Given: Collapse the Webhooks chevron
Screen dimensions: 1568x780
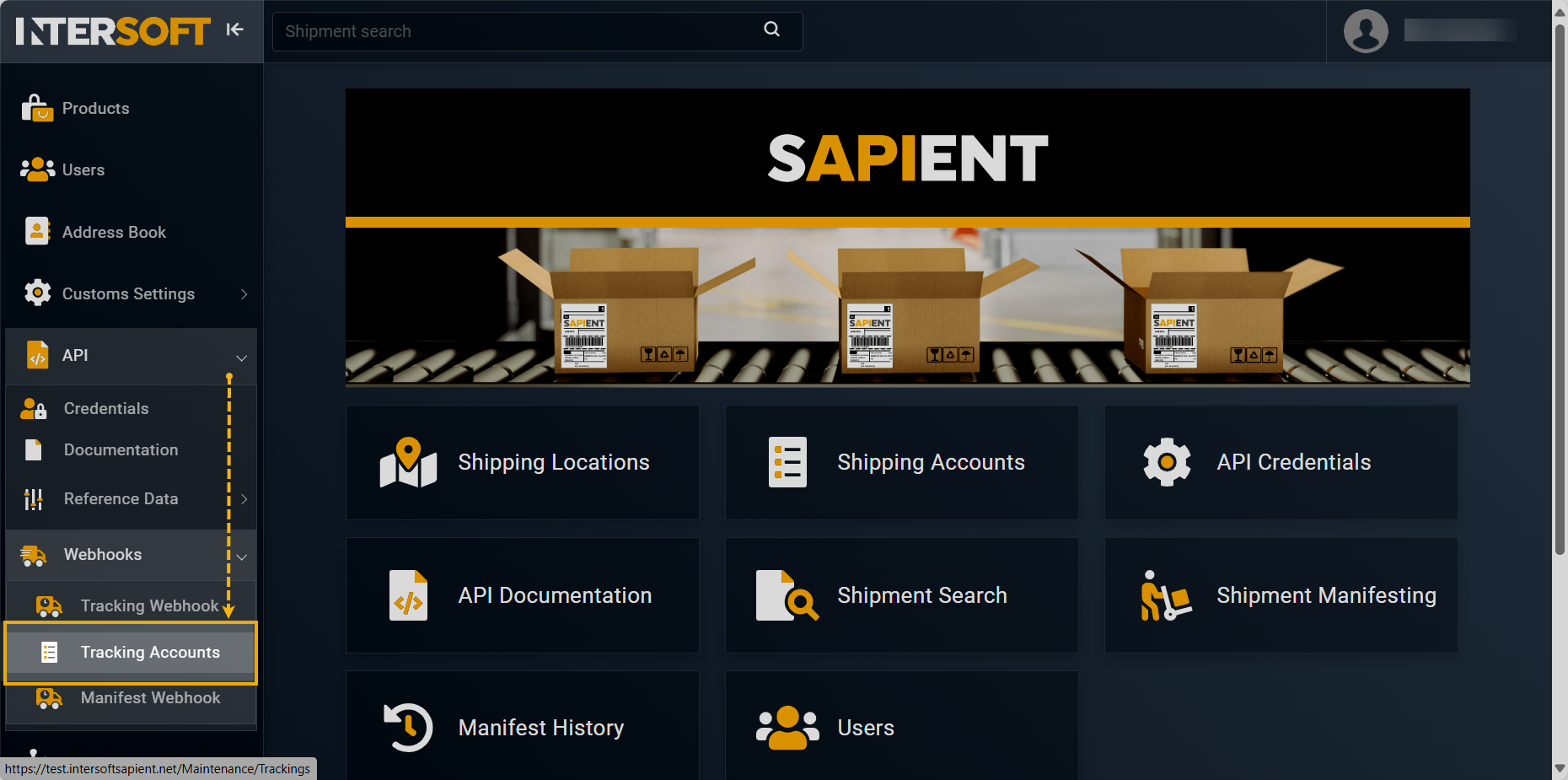Looking at the screenshot, I should click(x=242, y=557).
